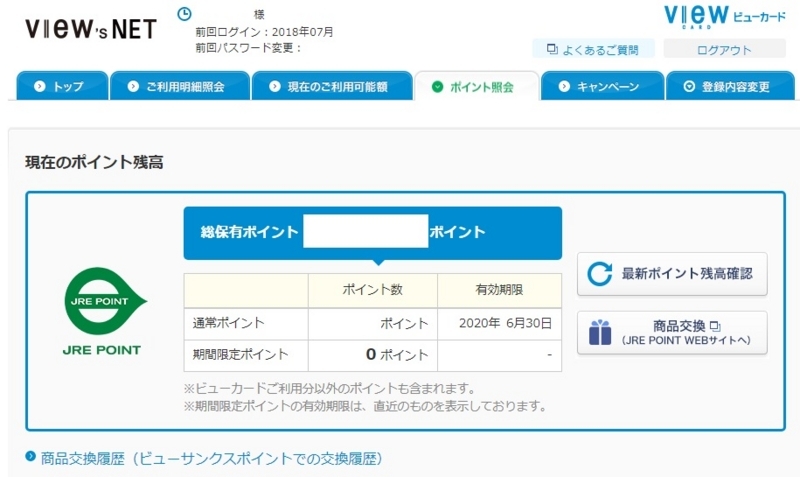Click the arrow bullet before 商品交換履歴
The width and height of the screenshot is (800, 477).
click(31, 456)
